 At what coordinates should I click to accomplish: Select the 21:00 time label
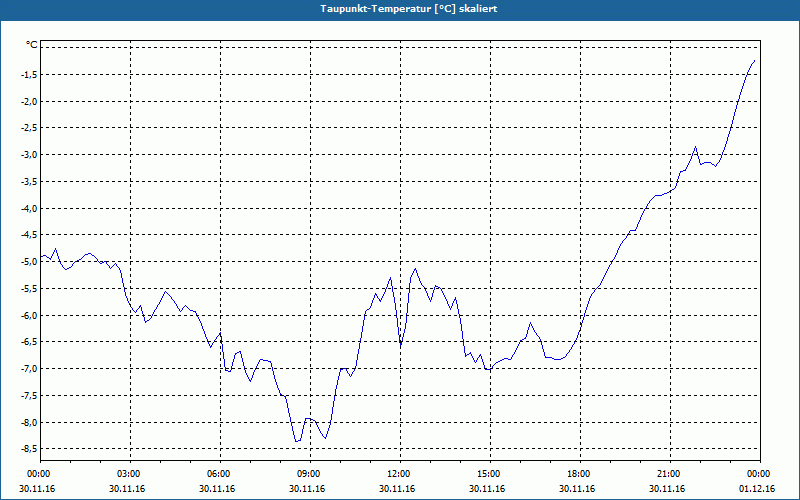pos(668,474)
